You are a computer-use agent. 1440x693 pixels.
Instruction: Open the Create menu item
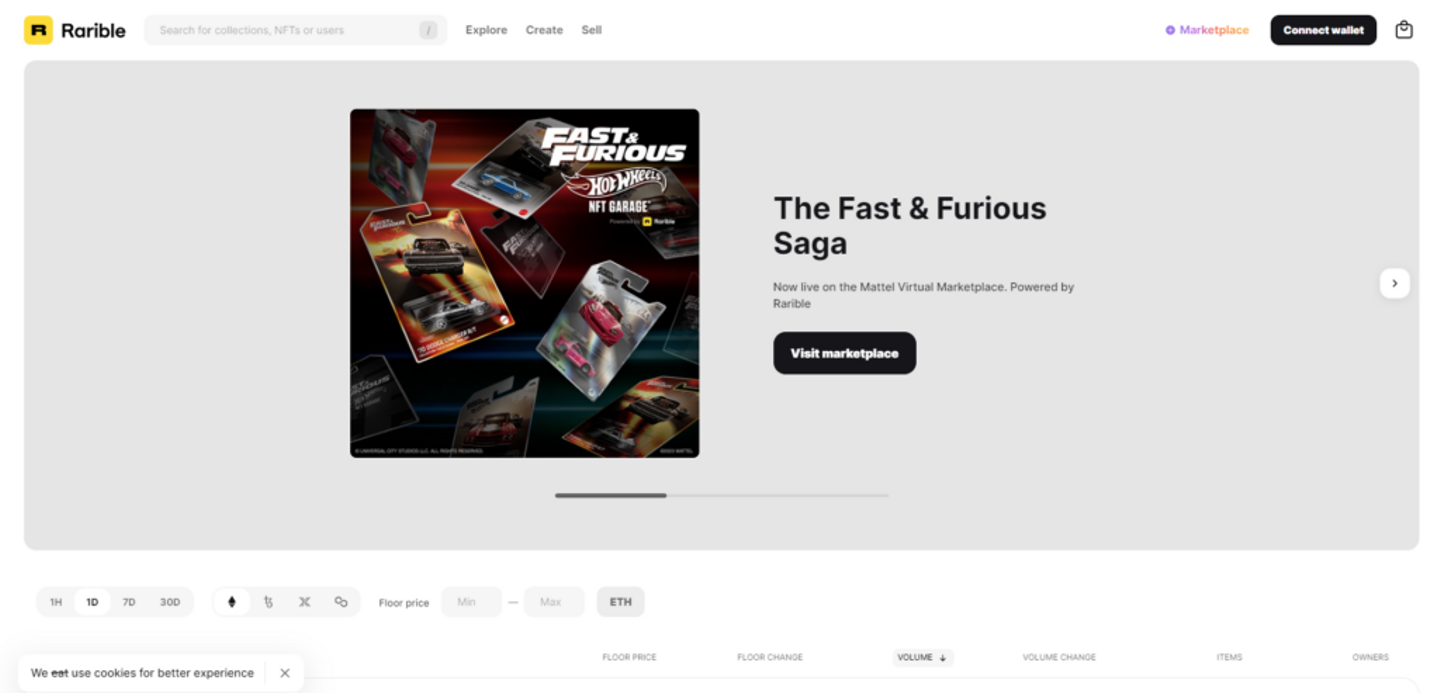544,30
